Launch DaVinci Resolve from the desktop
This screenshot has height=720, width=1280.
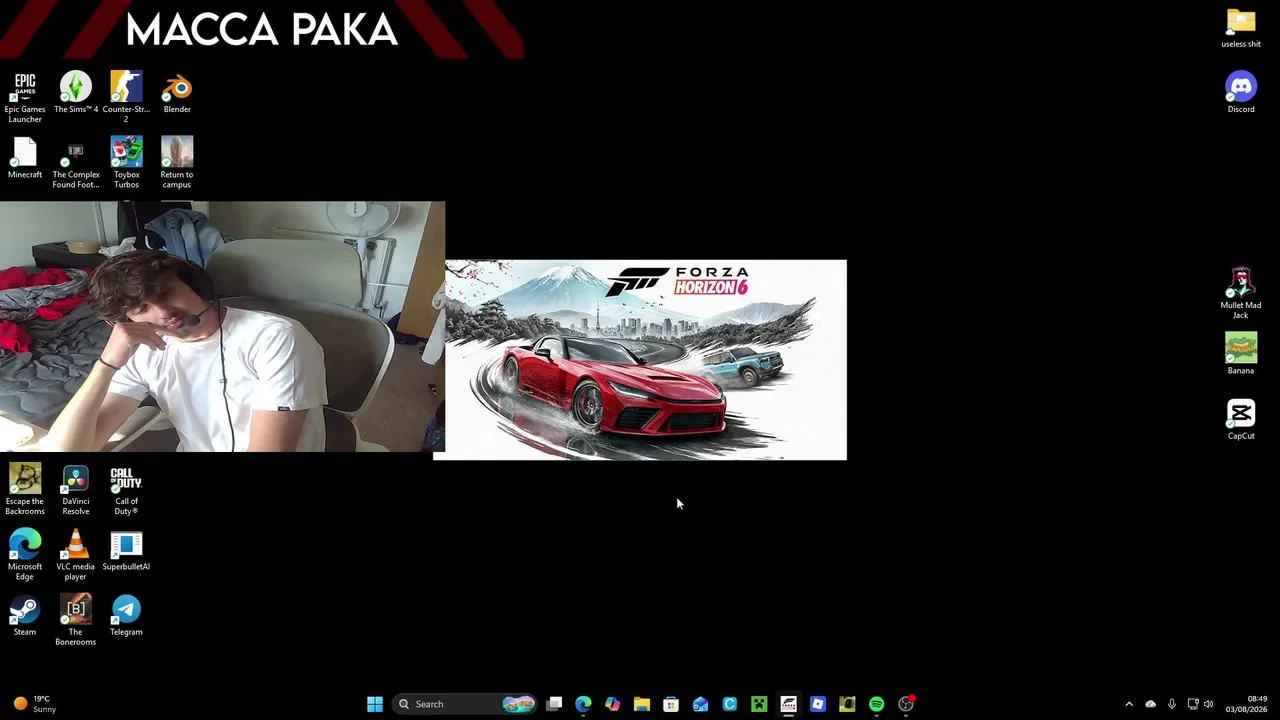pyautogui.click(x=76, y=490)
